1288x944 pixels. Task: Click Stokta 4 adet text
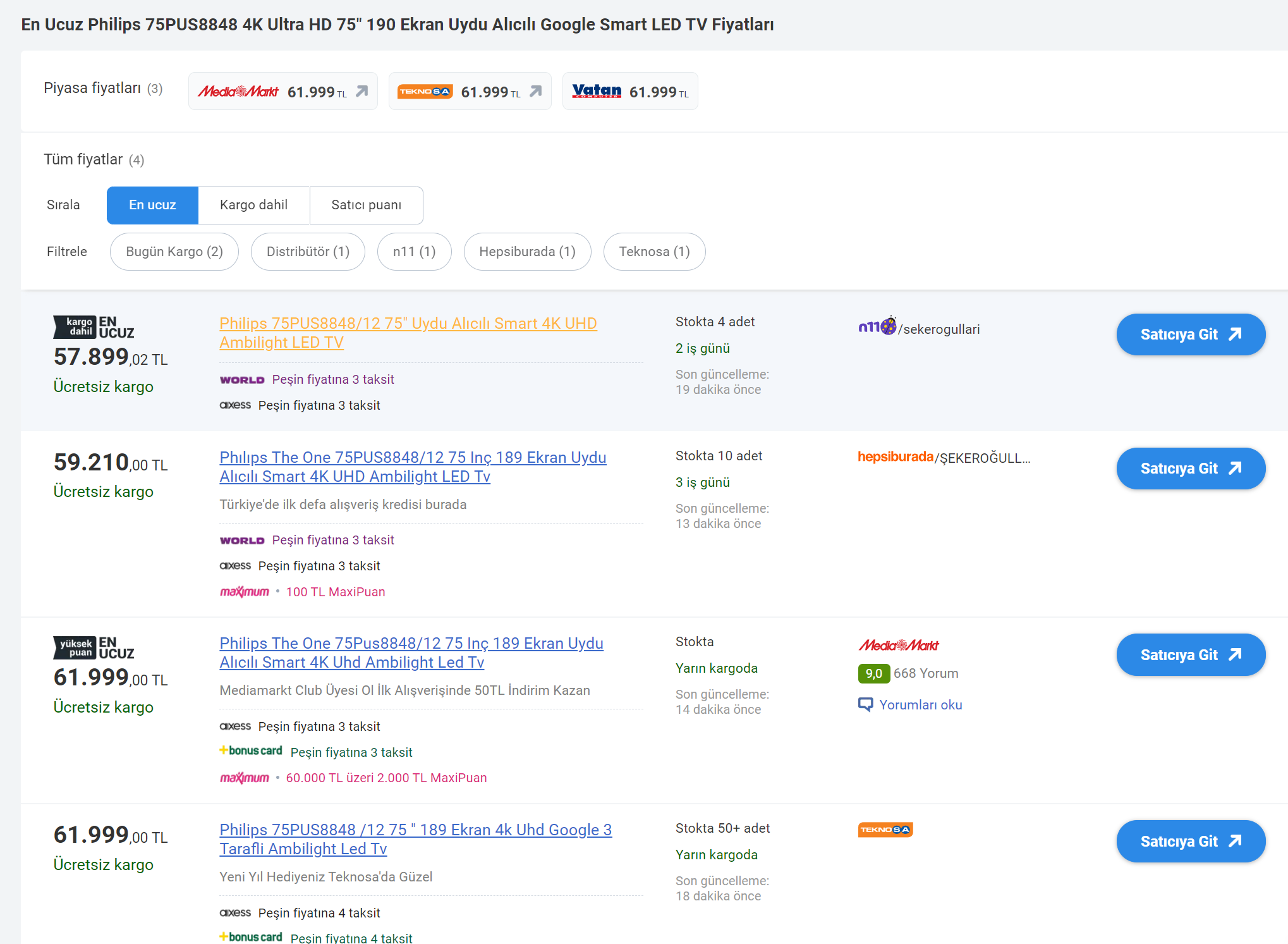pyautogui.click(x=715, y=322)
